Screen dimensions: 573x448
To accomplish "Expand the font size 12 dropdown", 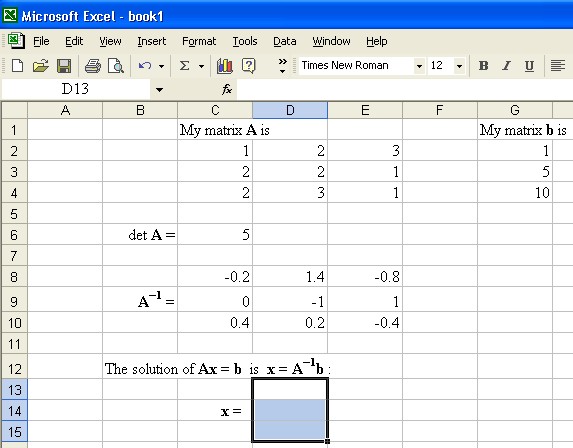I will point(459,66).
